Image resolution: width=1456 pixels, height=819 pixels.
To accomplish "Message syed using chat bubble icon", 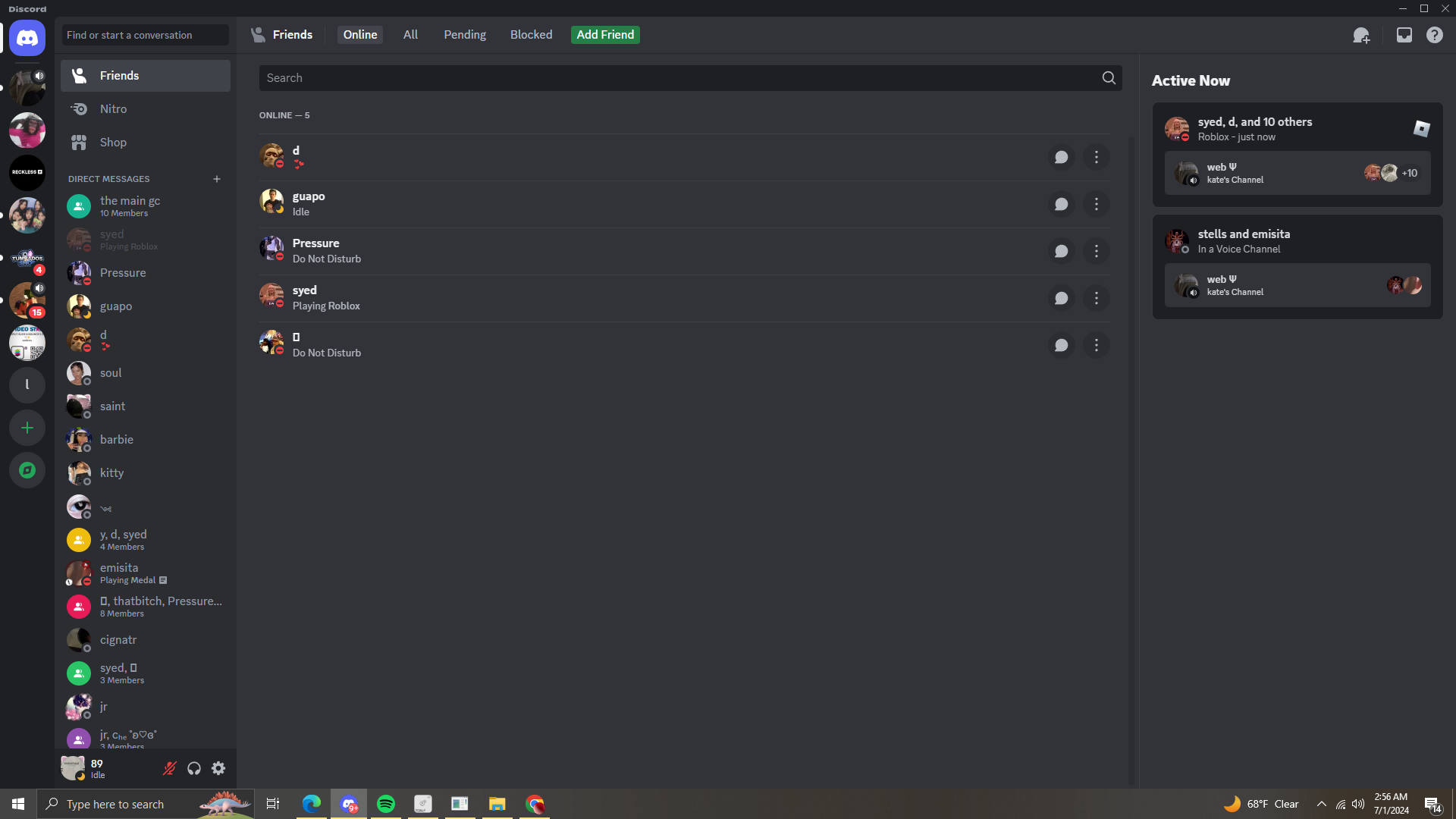I will pyautogui.click(x=1062, y=298).
